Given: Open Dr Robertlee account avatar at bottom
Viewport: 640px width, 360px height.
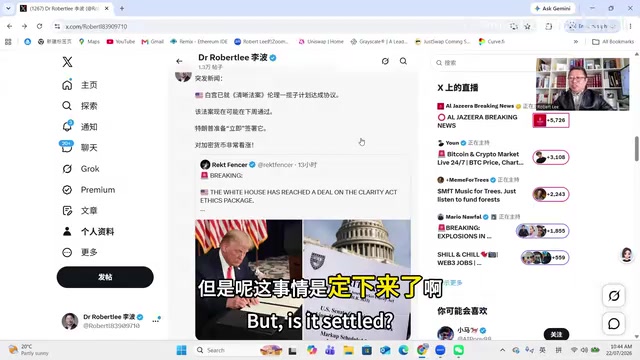Looking at the screenshot, I should tap(70, 321).
